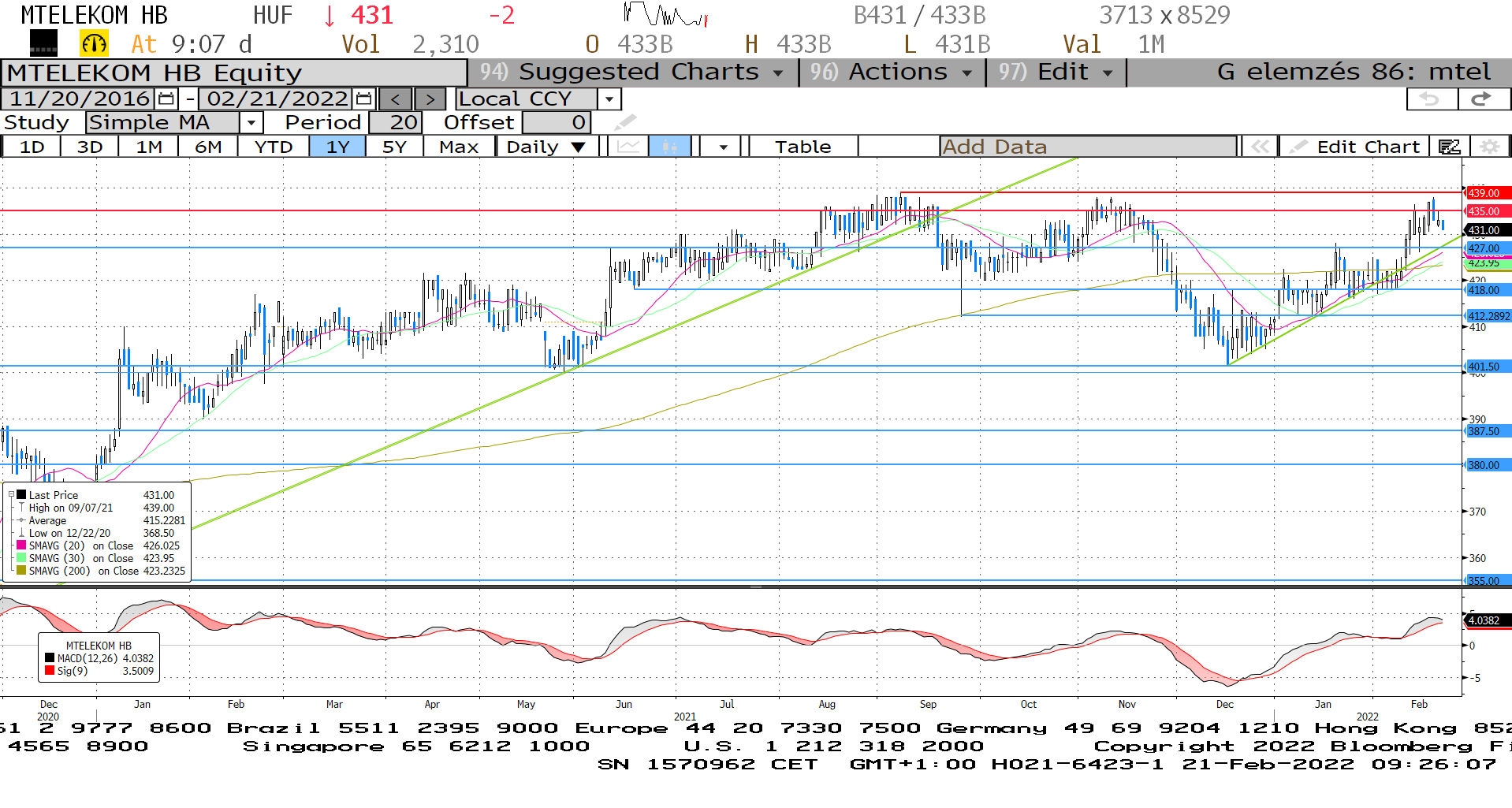
Task: Click the undo arrow button
Action: click(1432, 99)
